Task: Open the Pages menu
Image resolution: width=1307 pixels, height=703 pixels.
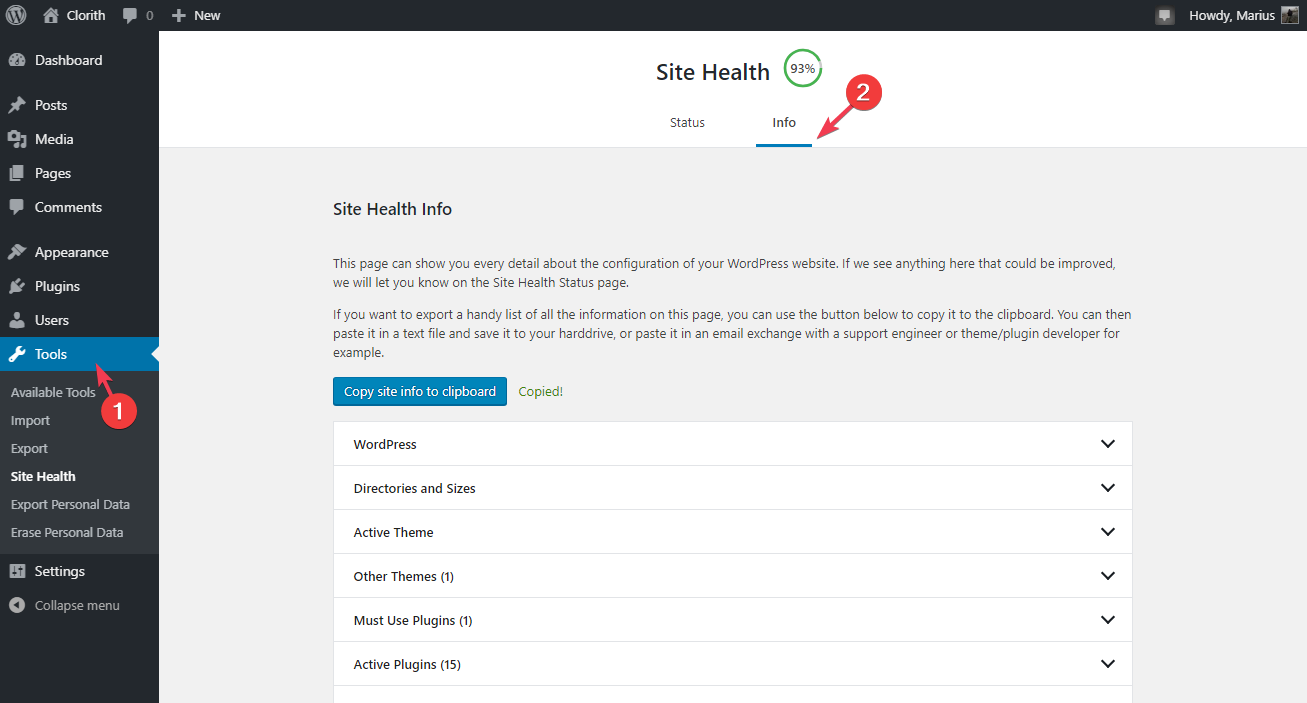Action: 79,173
